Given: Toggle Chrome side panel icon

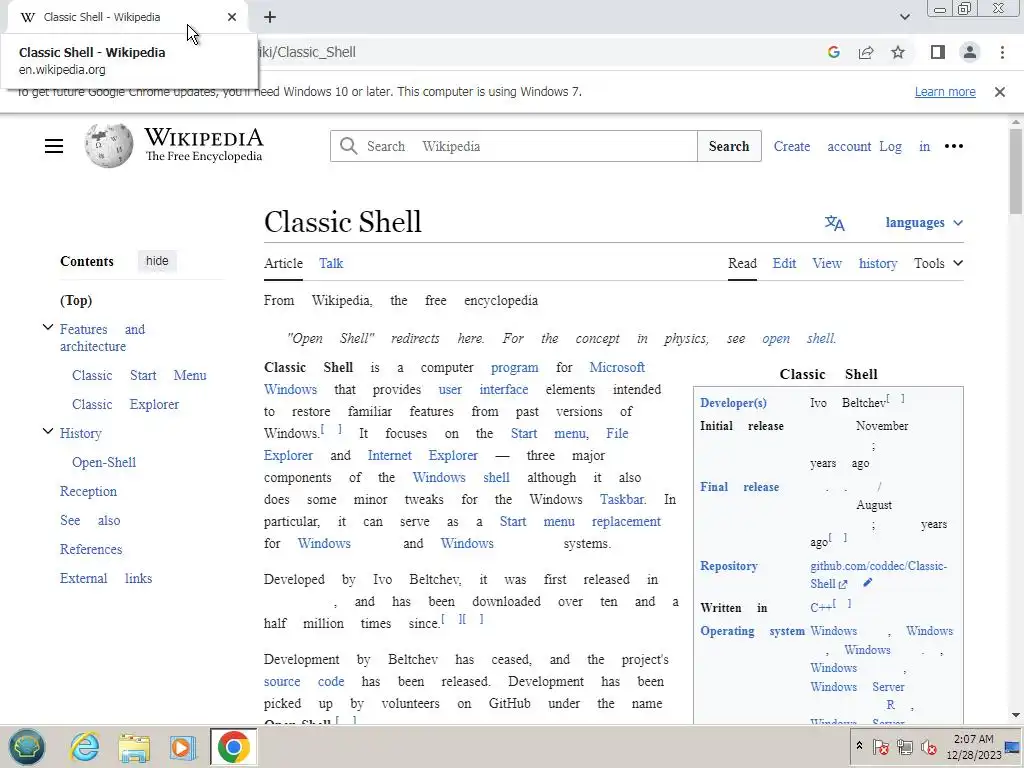Looking at the screenshot, I should click(x=938, y=52).
